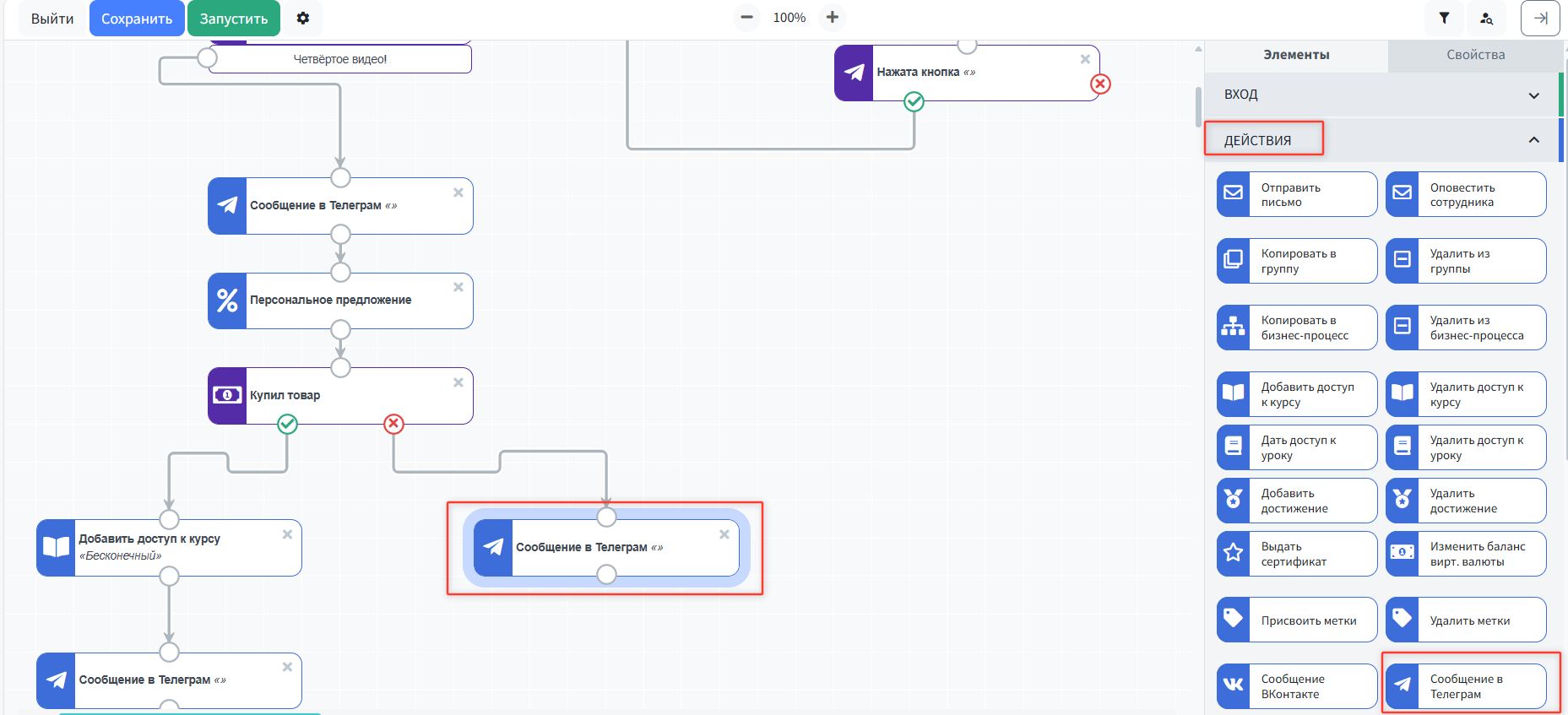The width and height of the screenshot is (1568, 715).
Task: Click the filter funnel icon
Action: click(1444, 19)
